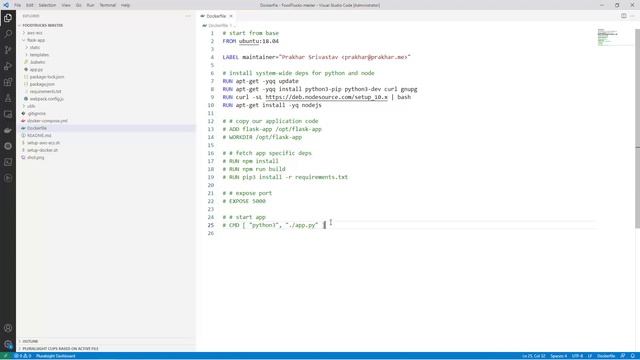This screenshot has height=360, width=640.
Task: Open the Run menu
Action: tap(90, 5)
